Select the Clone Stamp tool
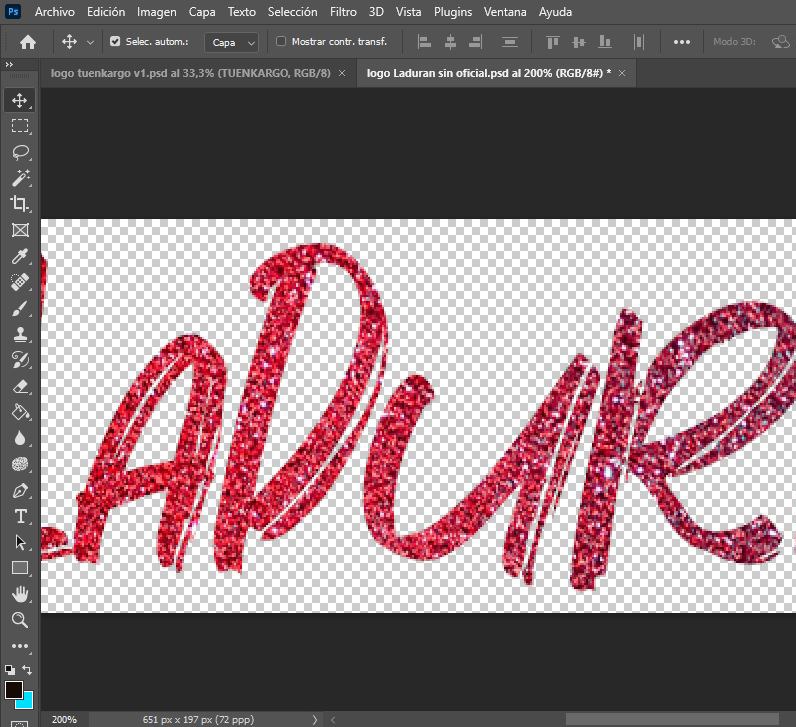 (x=20, y=334)
